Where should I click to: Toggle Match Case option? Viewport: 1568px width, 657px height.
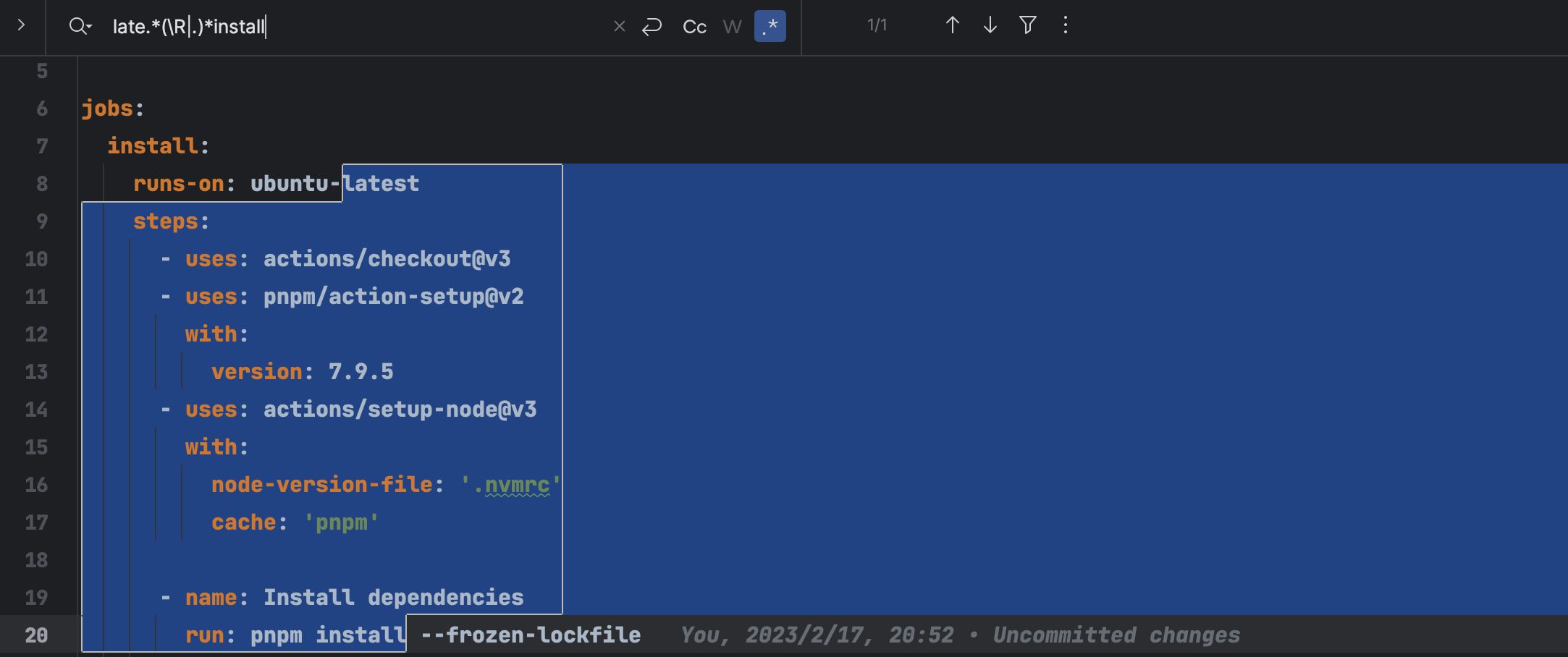(695, 27)
